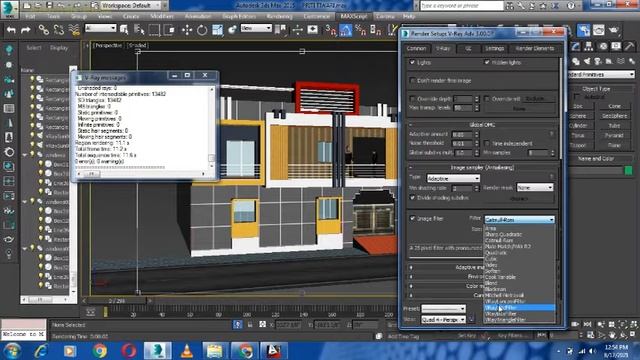Viewport: 640px width, 360px height.
Task: Open the selection filter All dropdown
Action: point(100,28)
